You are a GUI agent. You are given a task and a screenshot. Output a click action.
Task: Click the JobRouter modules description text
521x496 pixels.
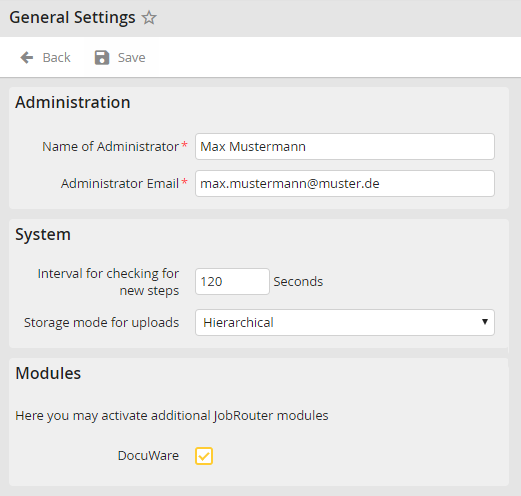pyautogui.click(x=172, y=416)
